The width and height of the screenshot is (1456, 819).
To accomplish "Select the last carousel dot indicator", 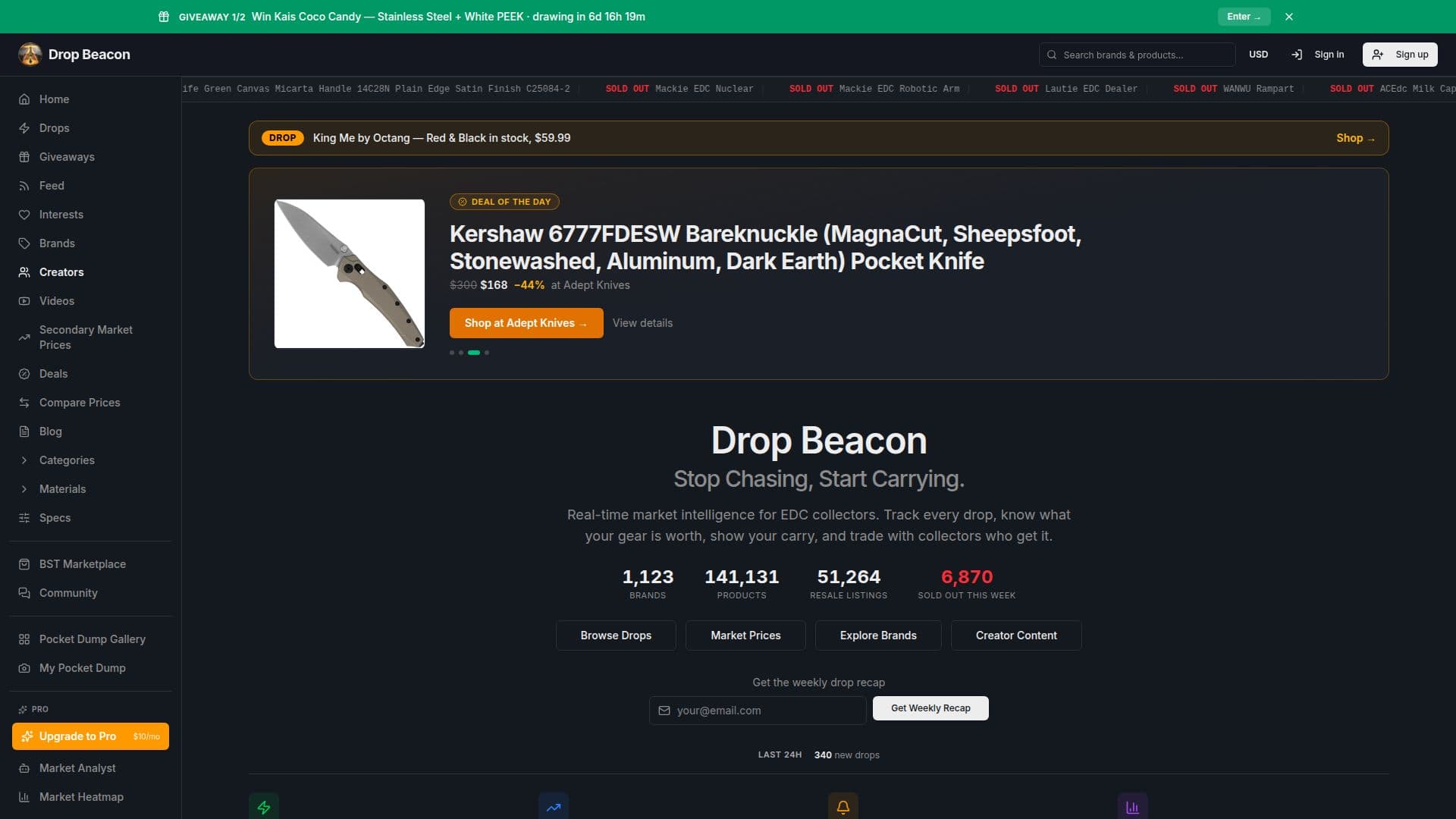I will point(487,353).
